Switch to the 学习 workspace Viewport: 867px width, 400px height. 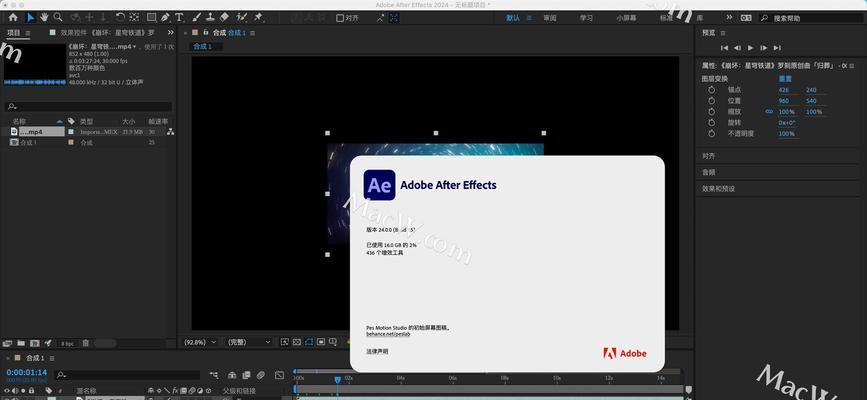[x=586, y=18]
